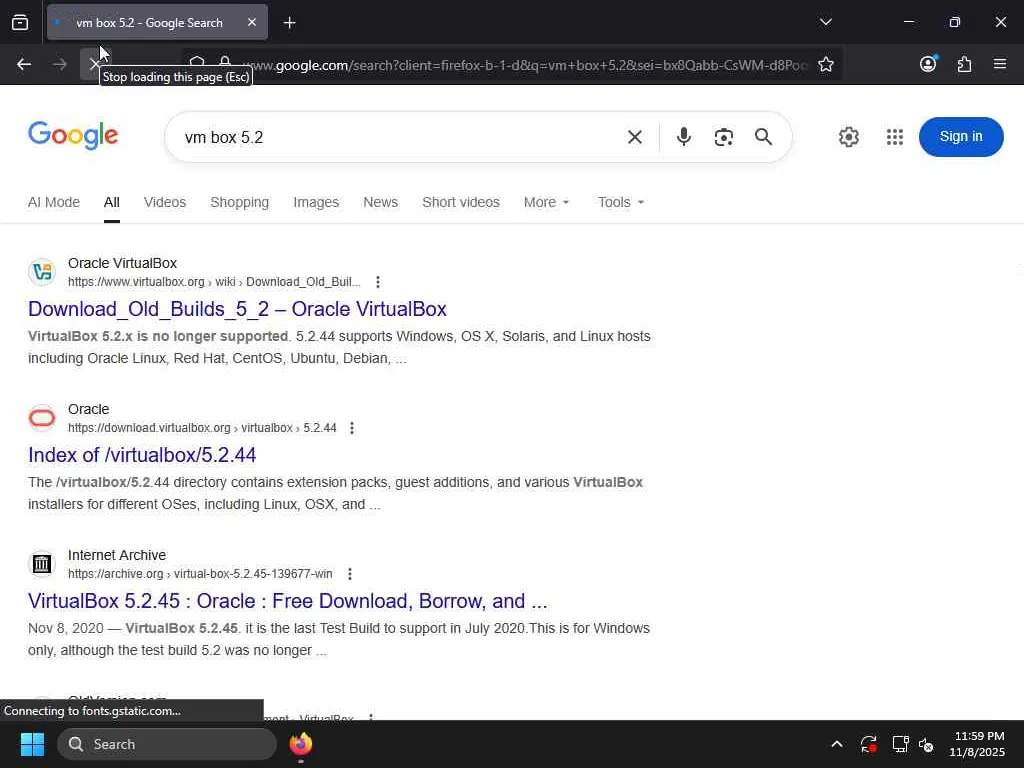1024x768 pixels.
Task: Bookmark this page with the star icon
Action: tap(825, 64)
